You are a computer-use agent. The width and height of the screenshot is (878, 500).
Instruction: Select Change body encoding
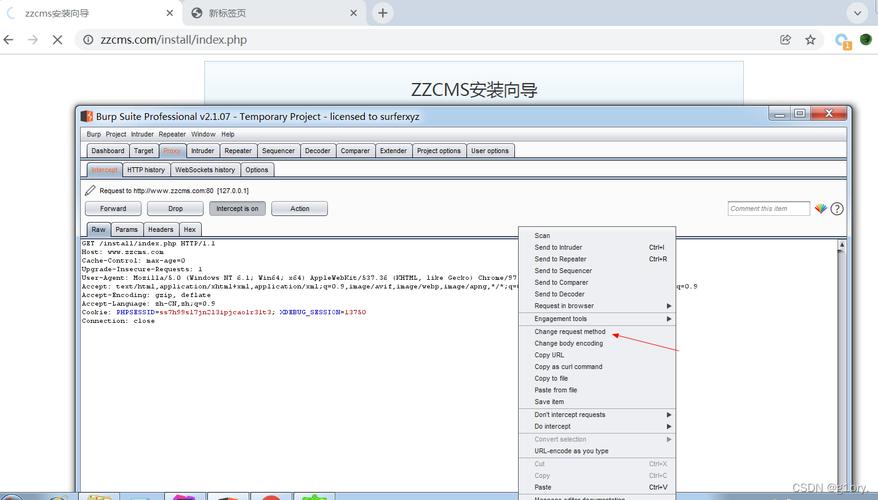pyautogui.click(x=597, y=344)
